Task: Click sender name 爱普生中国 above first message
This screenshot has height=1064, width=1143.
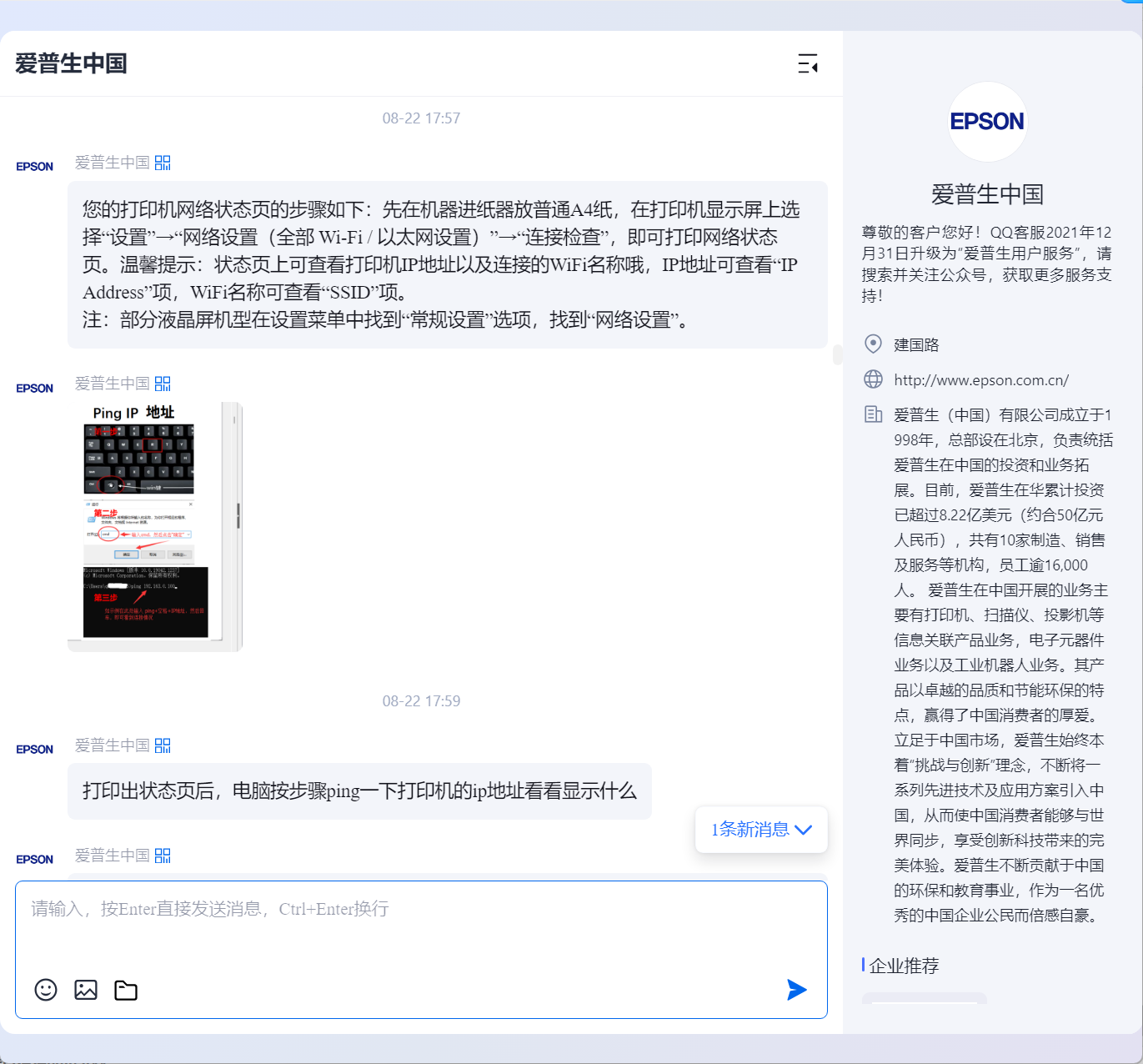Action: [x=113, y=163]
